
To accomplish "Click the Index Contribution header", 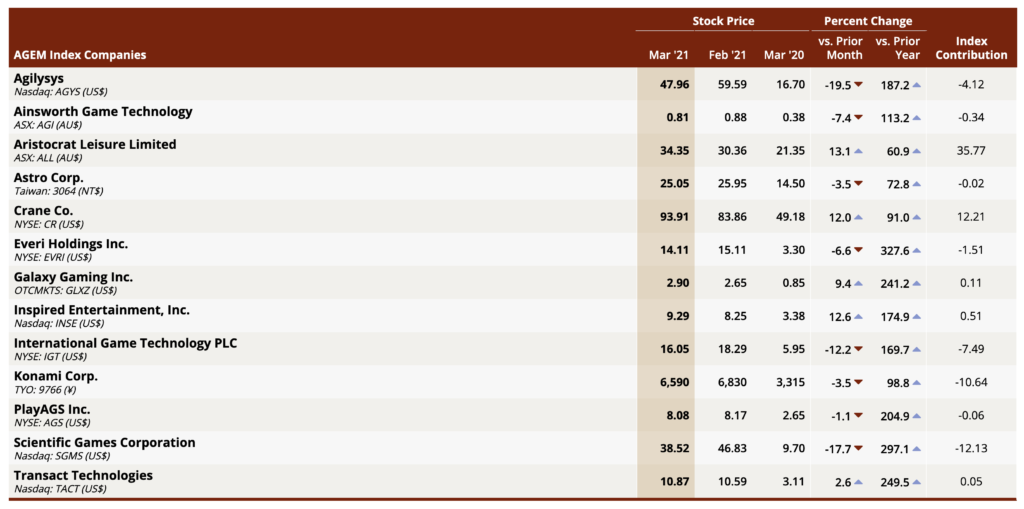I will click(971, 48).
